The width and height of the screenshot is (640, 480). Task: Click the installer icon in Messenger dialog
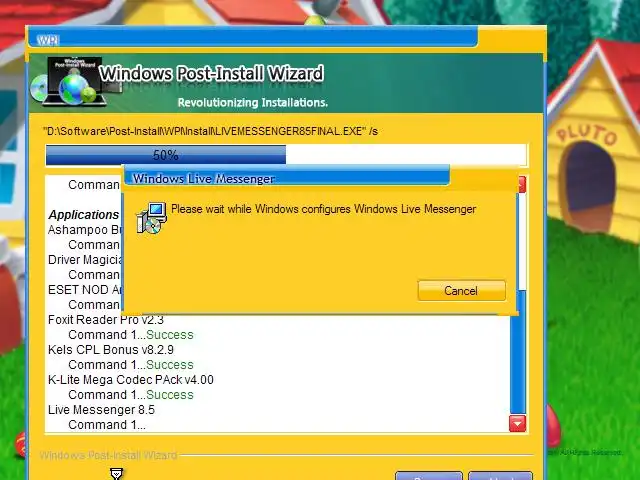(151, 218)
